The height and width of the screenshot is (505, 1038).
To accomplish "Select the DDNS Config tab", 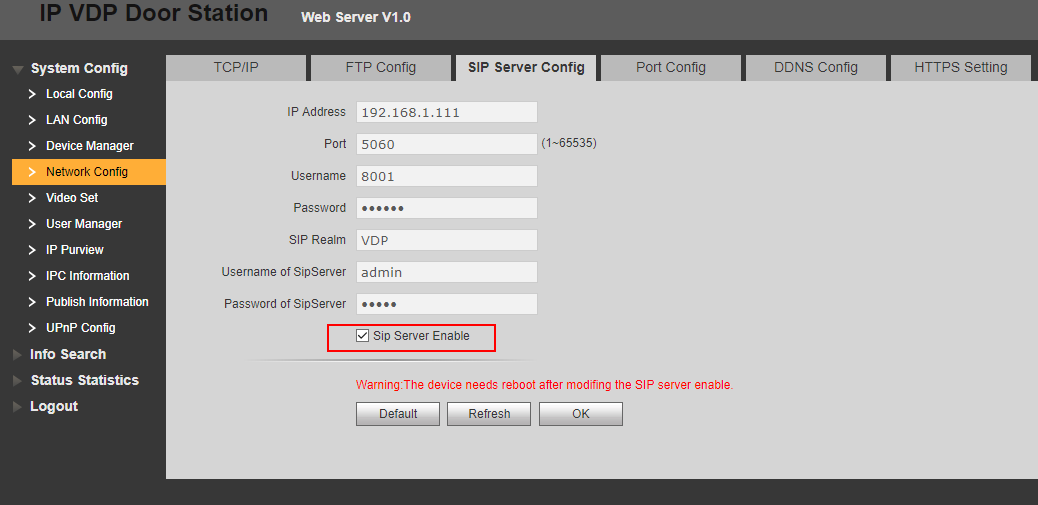I will click(815, 68).
